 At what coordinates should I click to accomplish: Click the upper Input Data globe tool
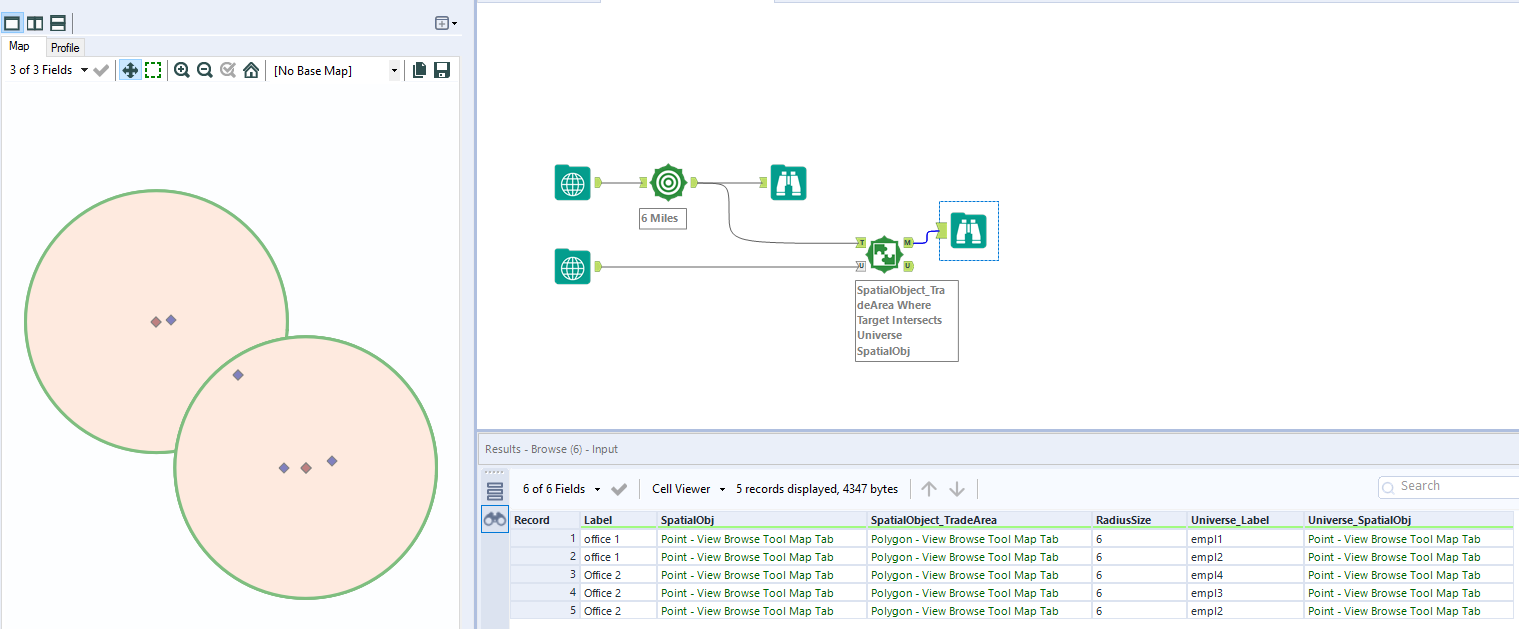tap(572, 182)
